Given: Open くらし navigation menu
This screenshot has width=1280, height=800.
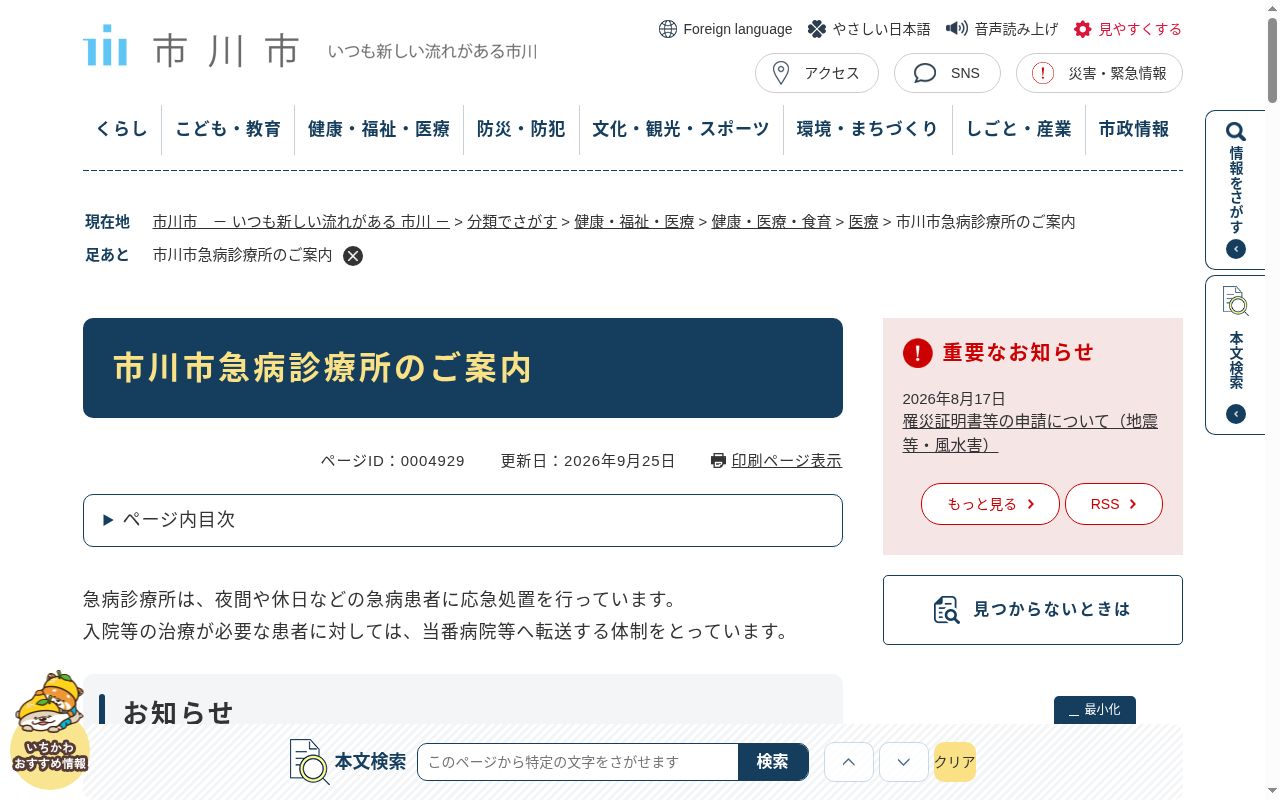Looking at the screenshot, I should 122,129.
